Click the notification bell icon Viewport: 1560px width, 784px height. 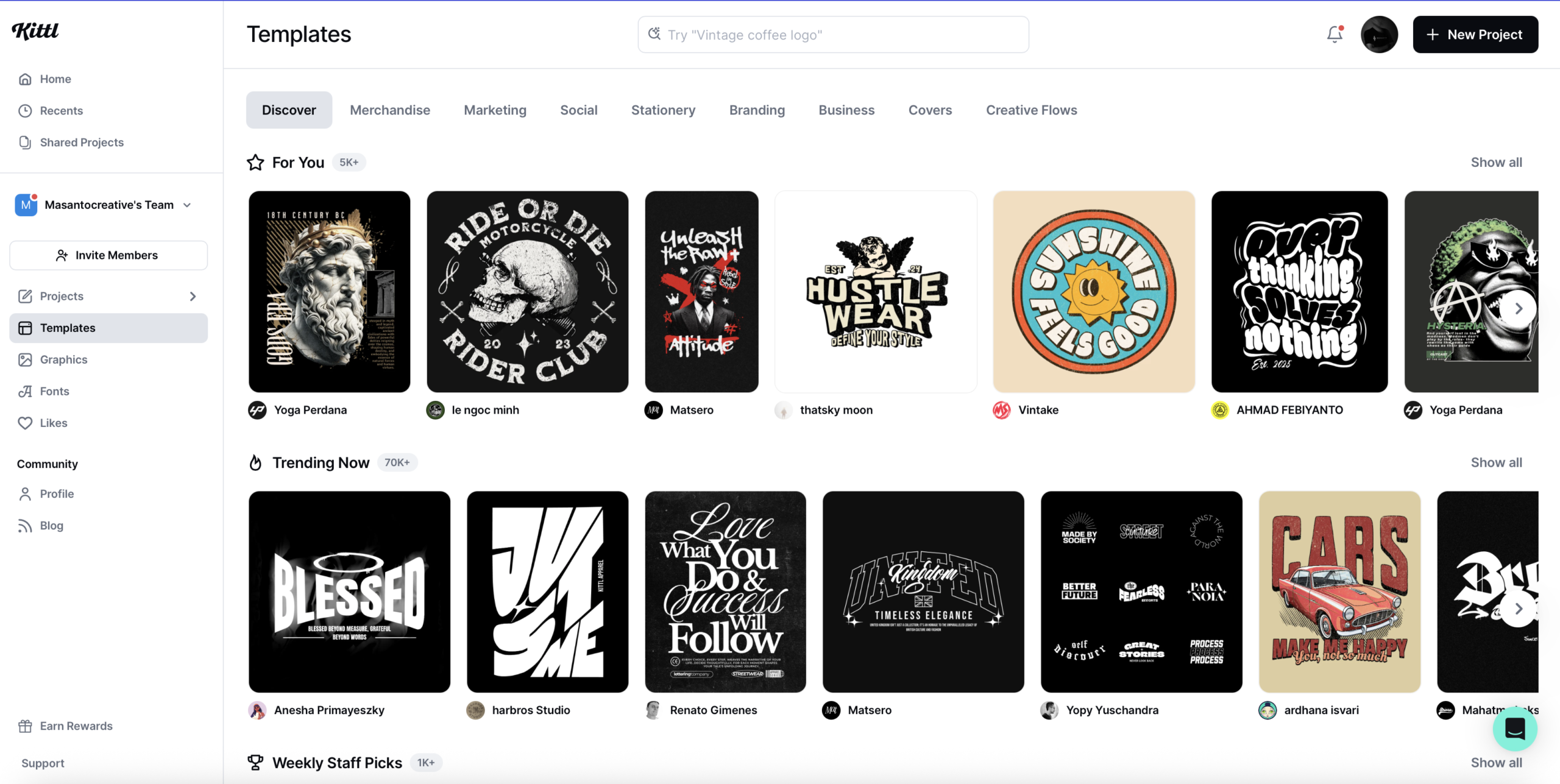coord(1335,34)
